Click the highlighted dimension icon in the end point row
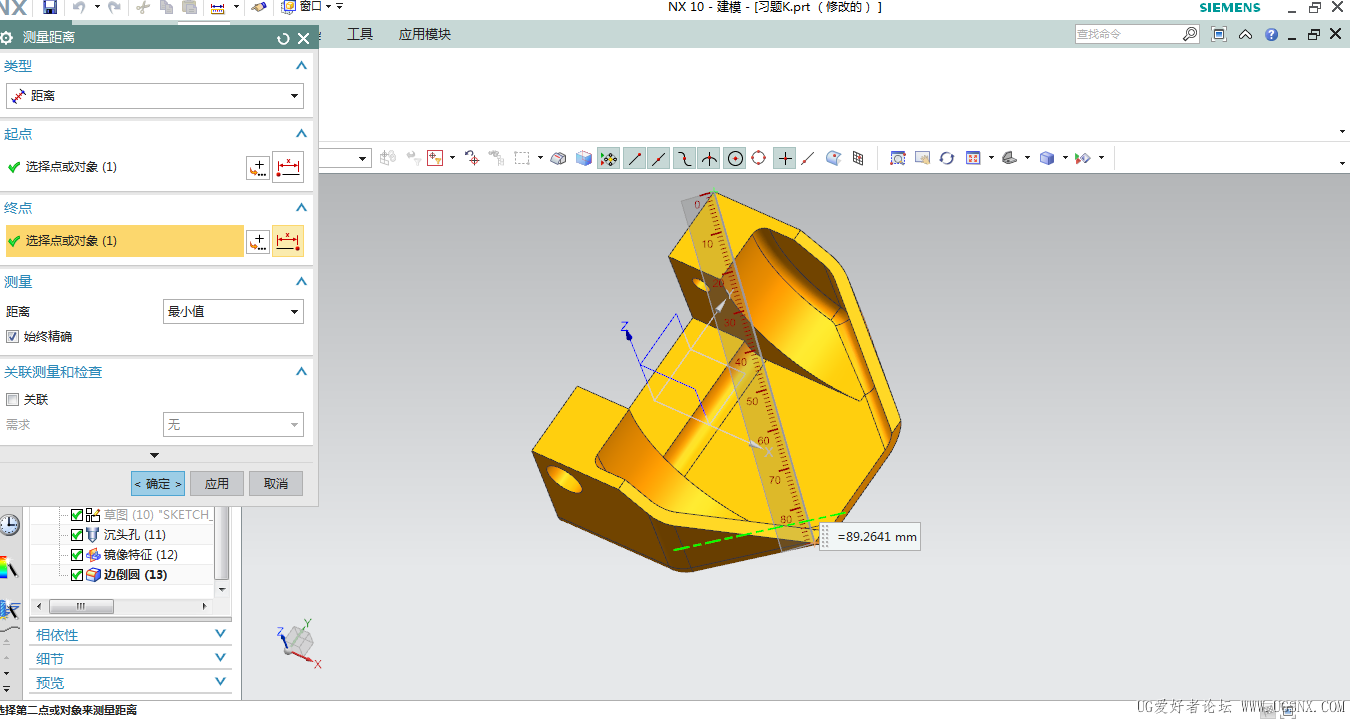 coord(288,241)
